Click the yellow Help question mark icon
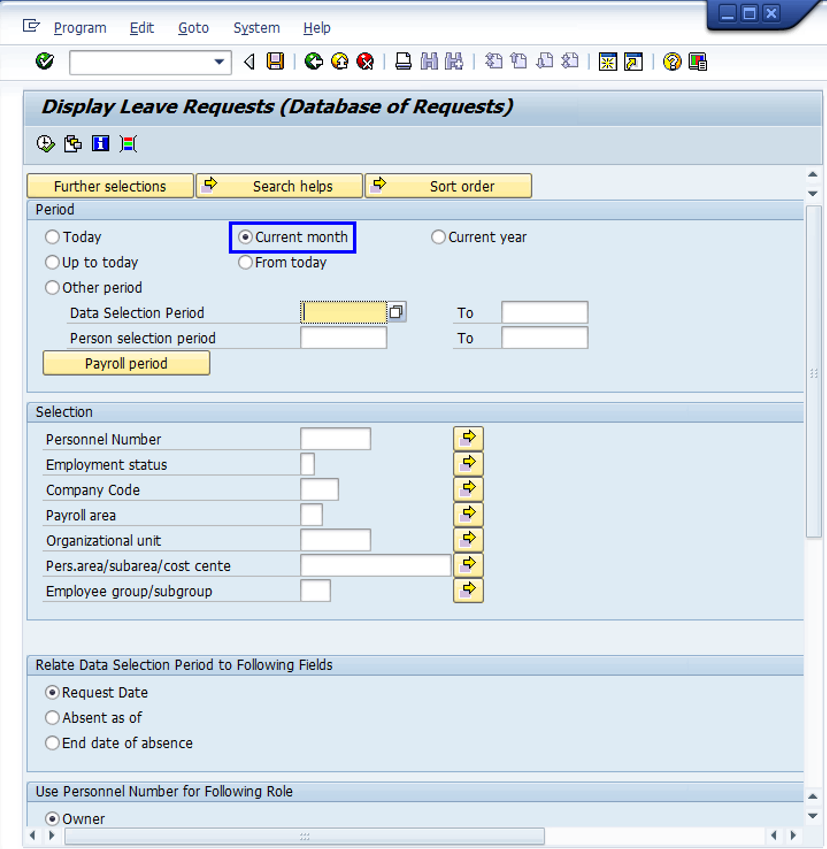827x849 pixels. click(672, 62)
